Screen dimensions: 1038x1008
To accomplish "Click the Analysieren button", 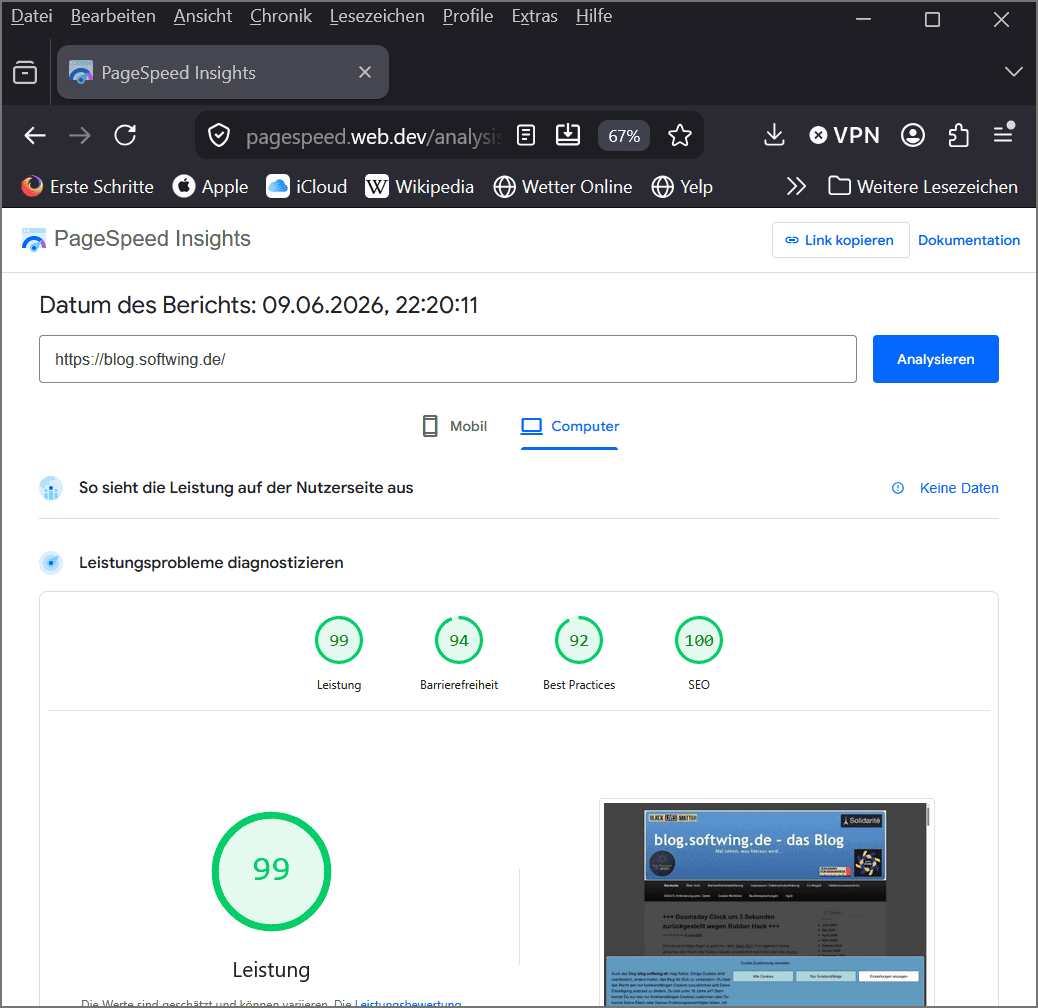I will 935,359.
